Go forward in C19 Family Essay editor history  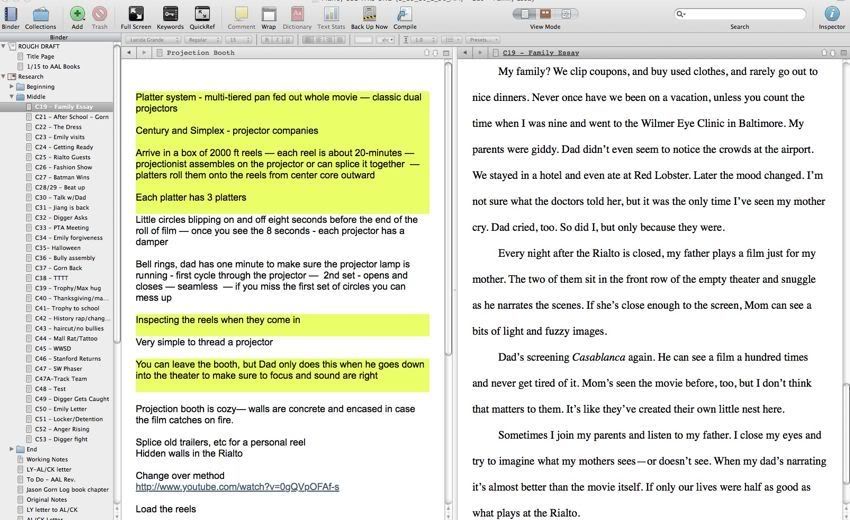tap(480, 53)
